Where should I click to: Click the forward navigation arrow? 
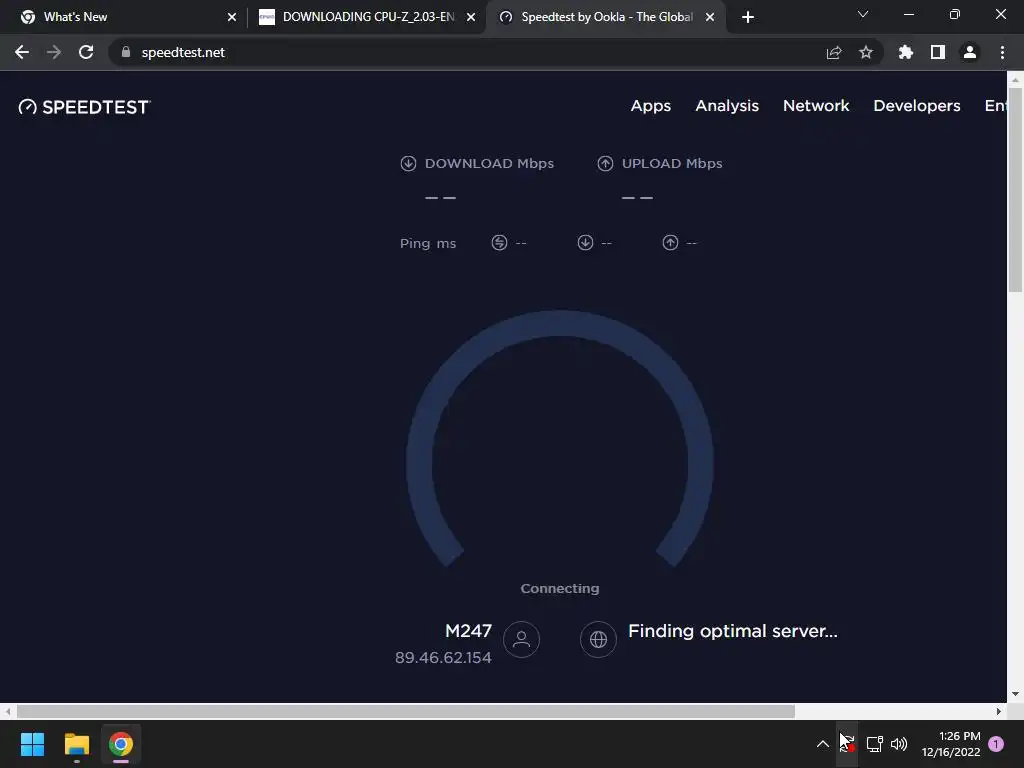pos(54,52)
